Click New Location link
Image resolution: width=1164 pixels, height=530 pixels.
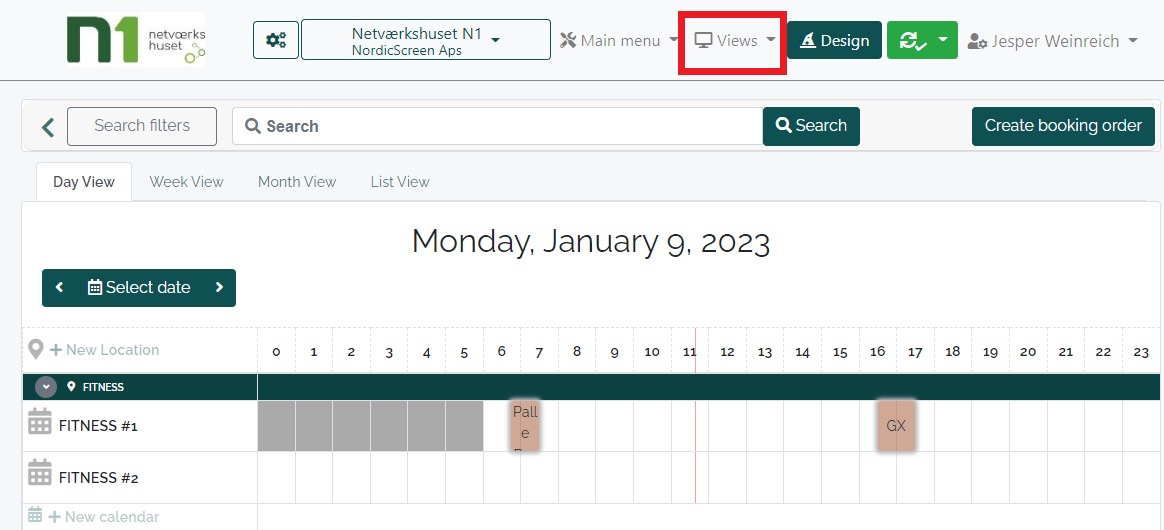(104, 350)
